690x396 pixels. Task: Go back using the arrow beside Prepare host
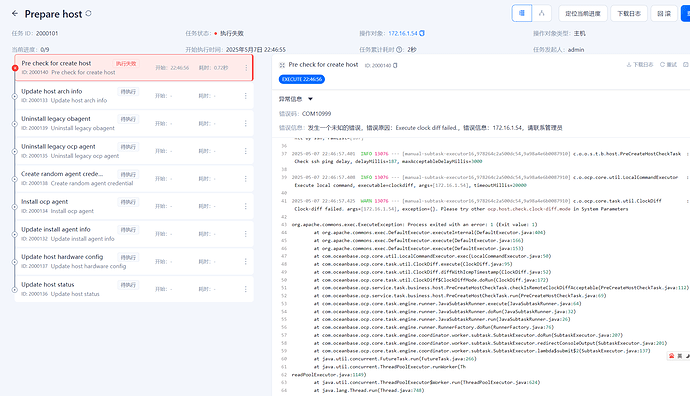pyautogui.click(x=15, y=14)
